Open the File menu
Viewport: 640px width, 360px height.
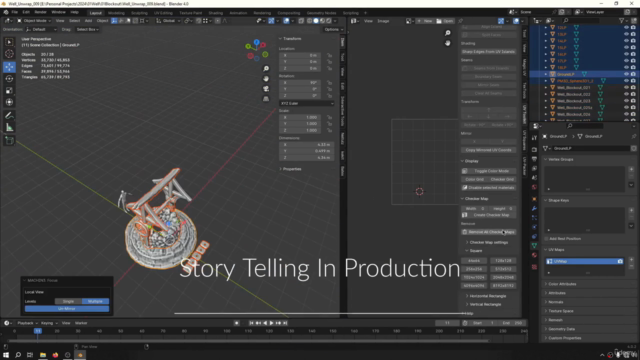coord(15,12)
